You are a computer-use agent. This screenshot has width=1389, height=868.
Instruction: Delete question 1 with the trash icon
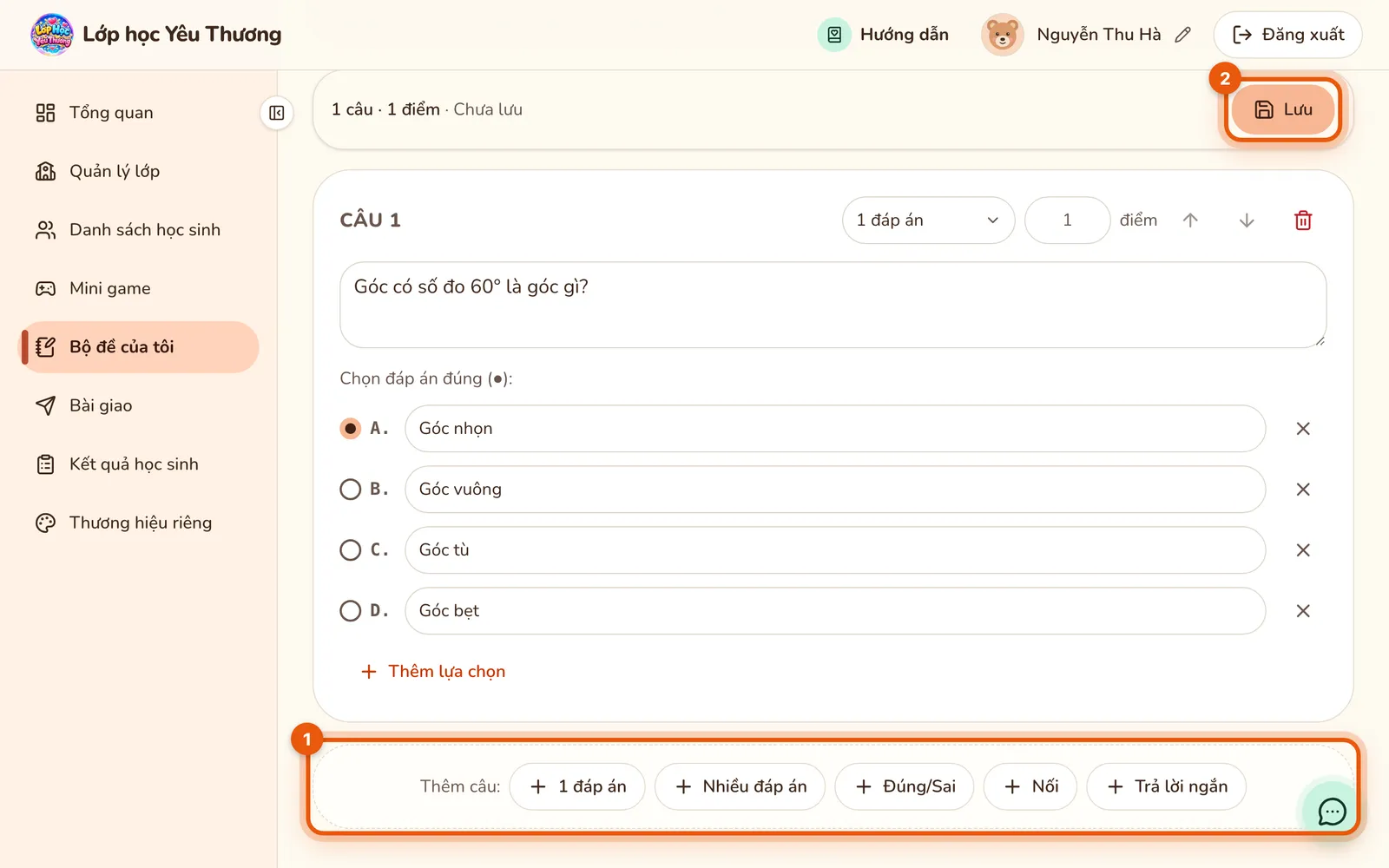1303,220
